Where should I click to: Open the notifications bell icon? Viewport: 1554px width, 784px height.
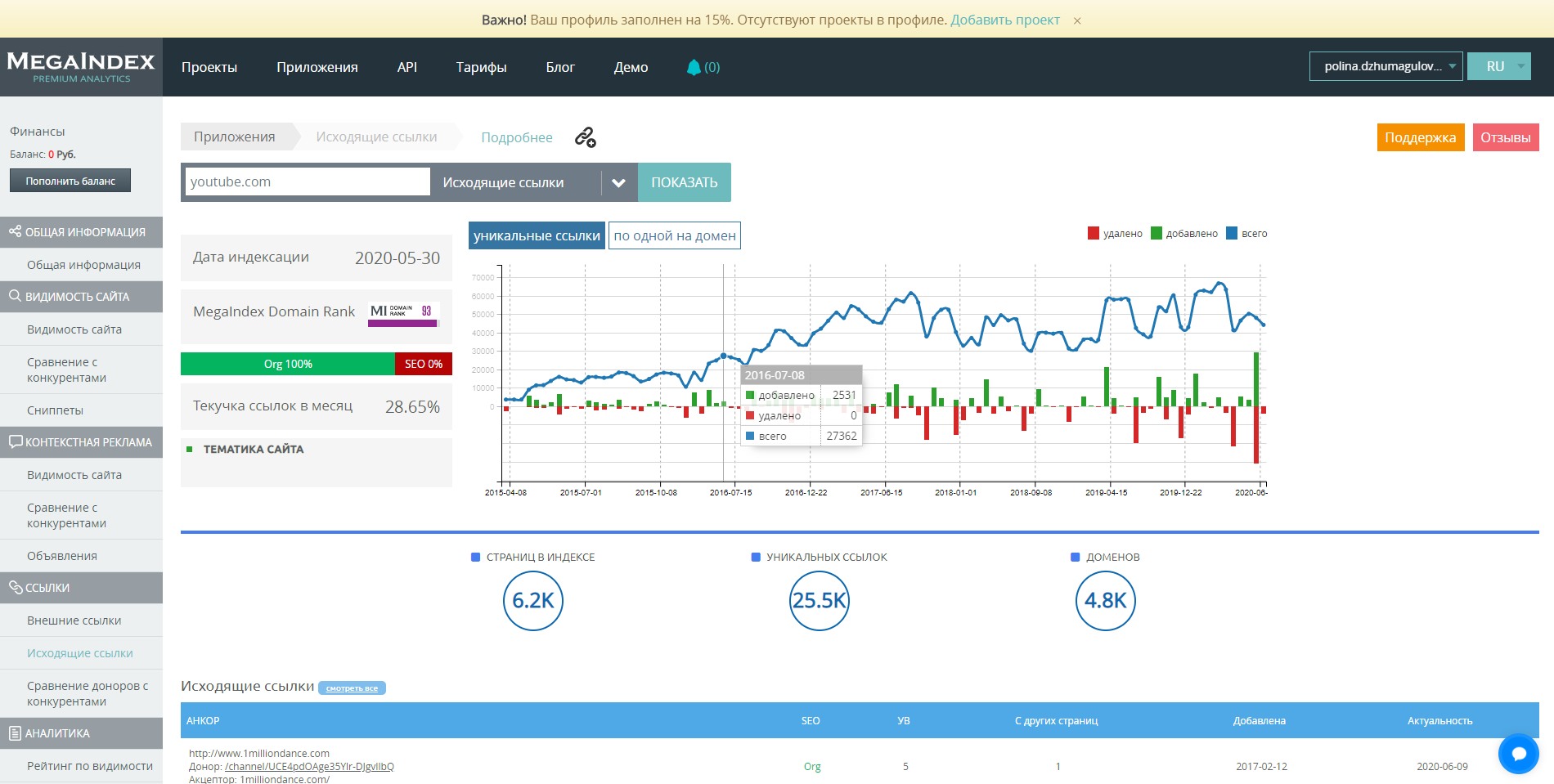click(x=694, y=67)
